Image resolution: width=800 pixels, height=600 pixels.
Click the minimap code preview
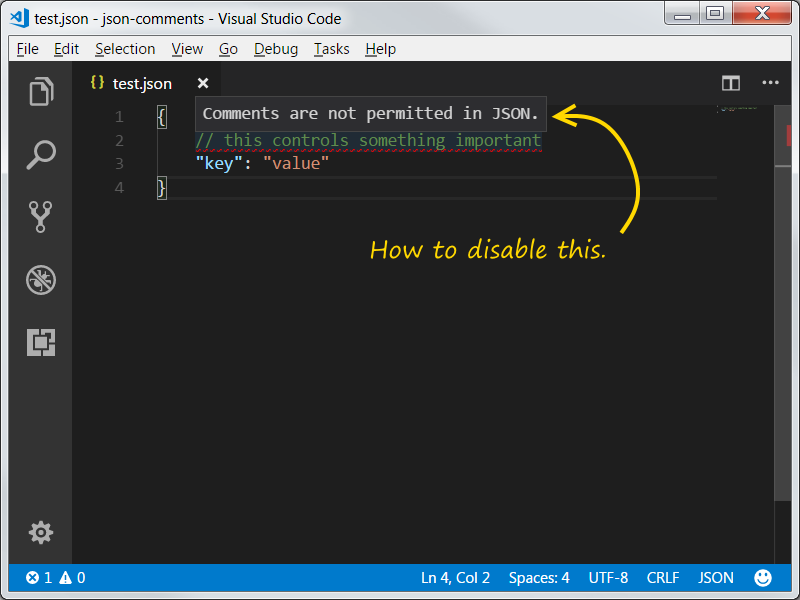(739, 108)
